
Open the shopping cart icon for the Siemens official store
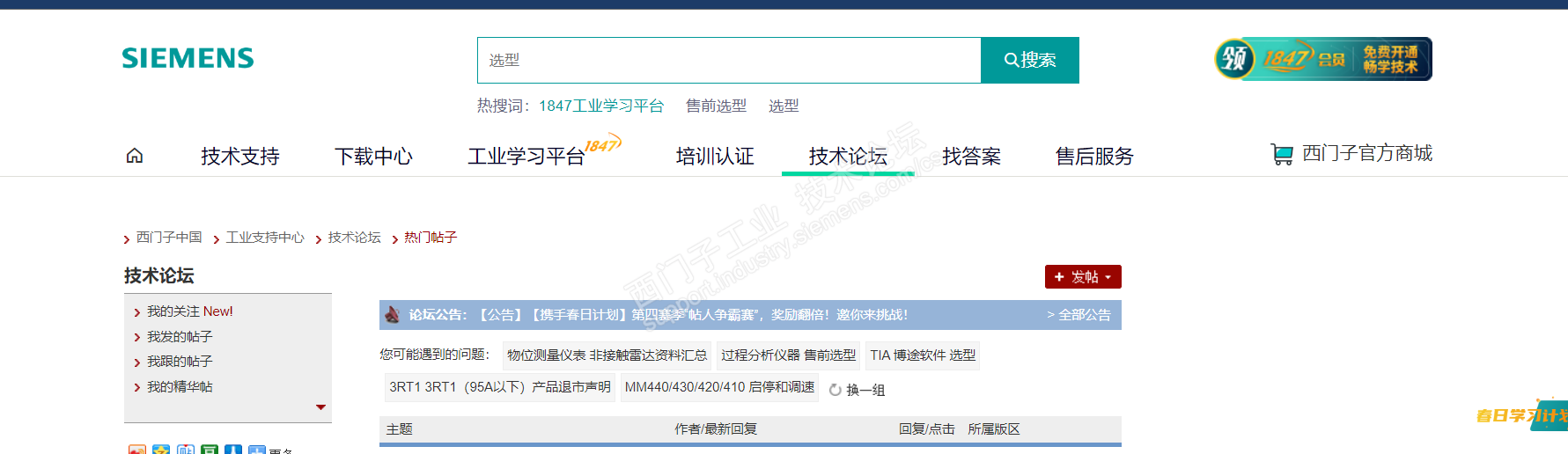tap(1282, 154)
